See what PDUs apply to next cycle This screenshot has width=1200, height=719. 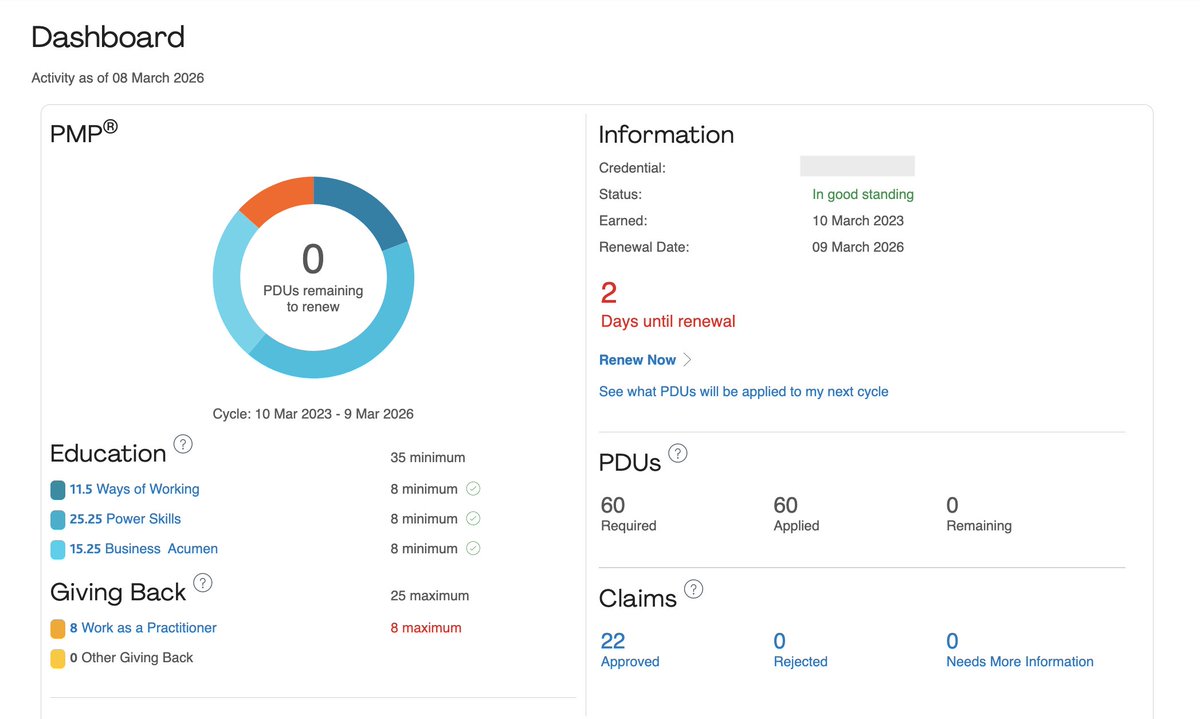tap(743, 391)
